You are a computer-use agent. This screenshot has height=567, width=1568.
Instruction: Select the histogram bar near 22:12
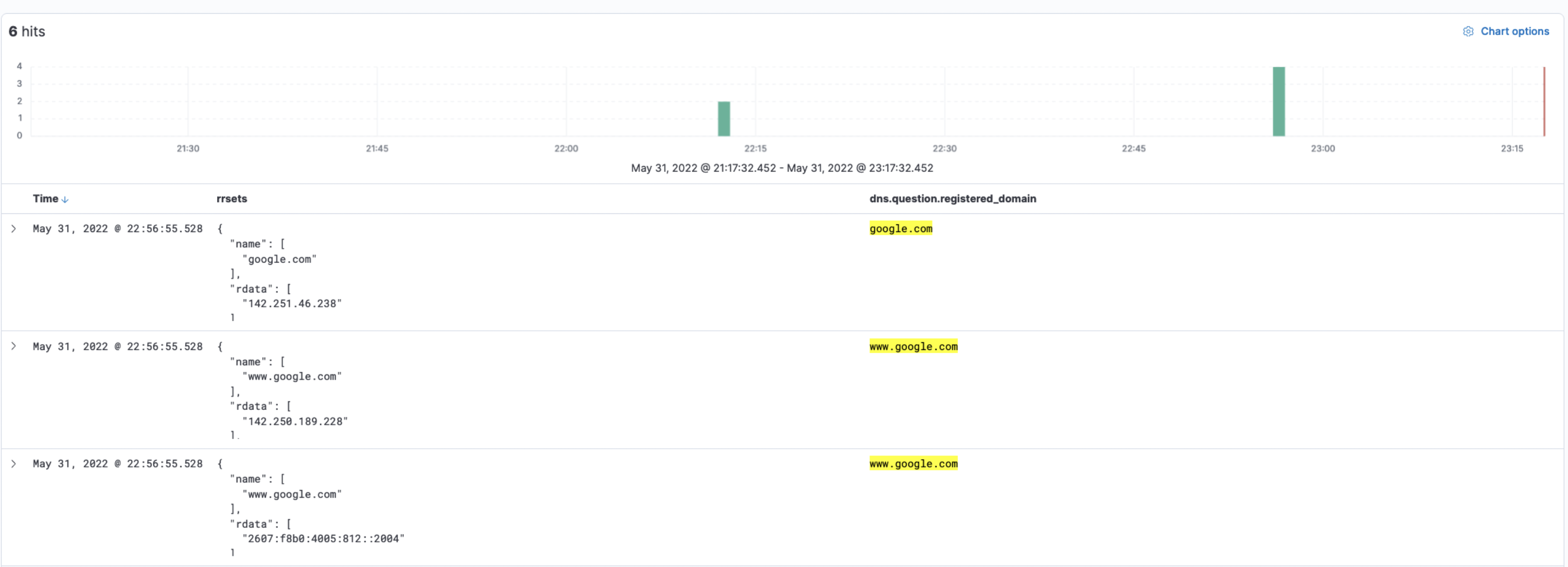coord(724,119)
